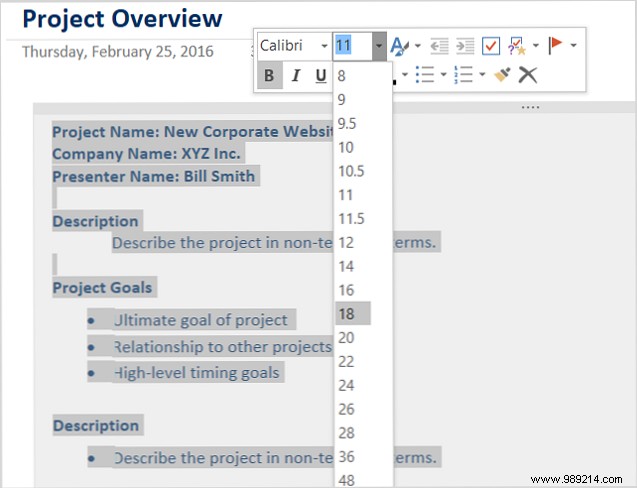
Task: Open the Styles icon with brush
Action: [x=400, y=46]
